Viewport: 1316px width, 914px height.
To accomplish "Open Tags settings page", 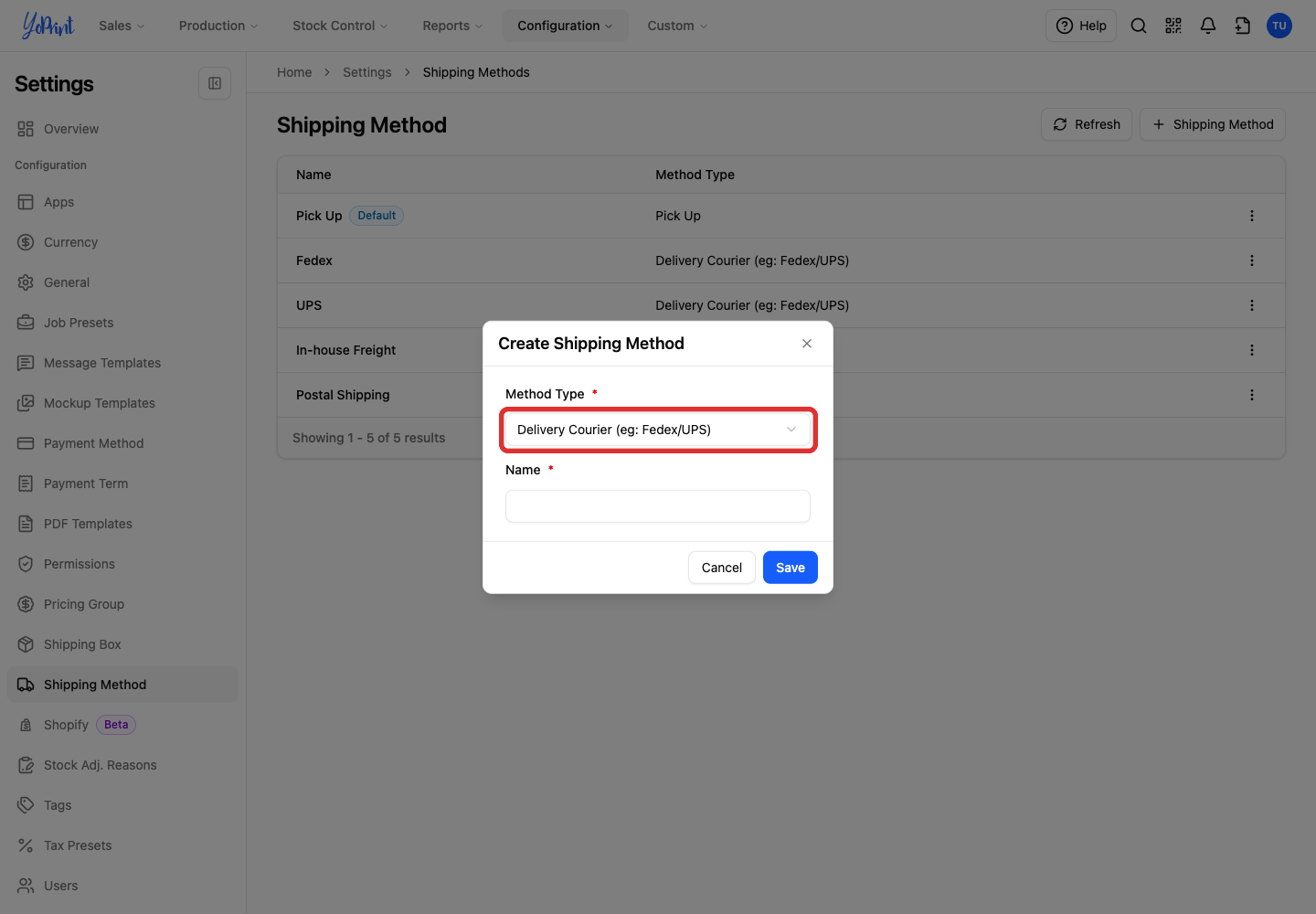I will [122, 805].
